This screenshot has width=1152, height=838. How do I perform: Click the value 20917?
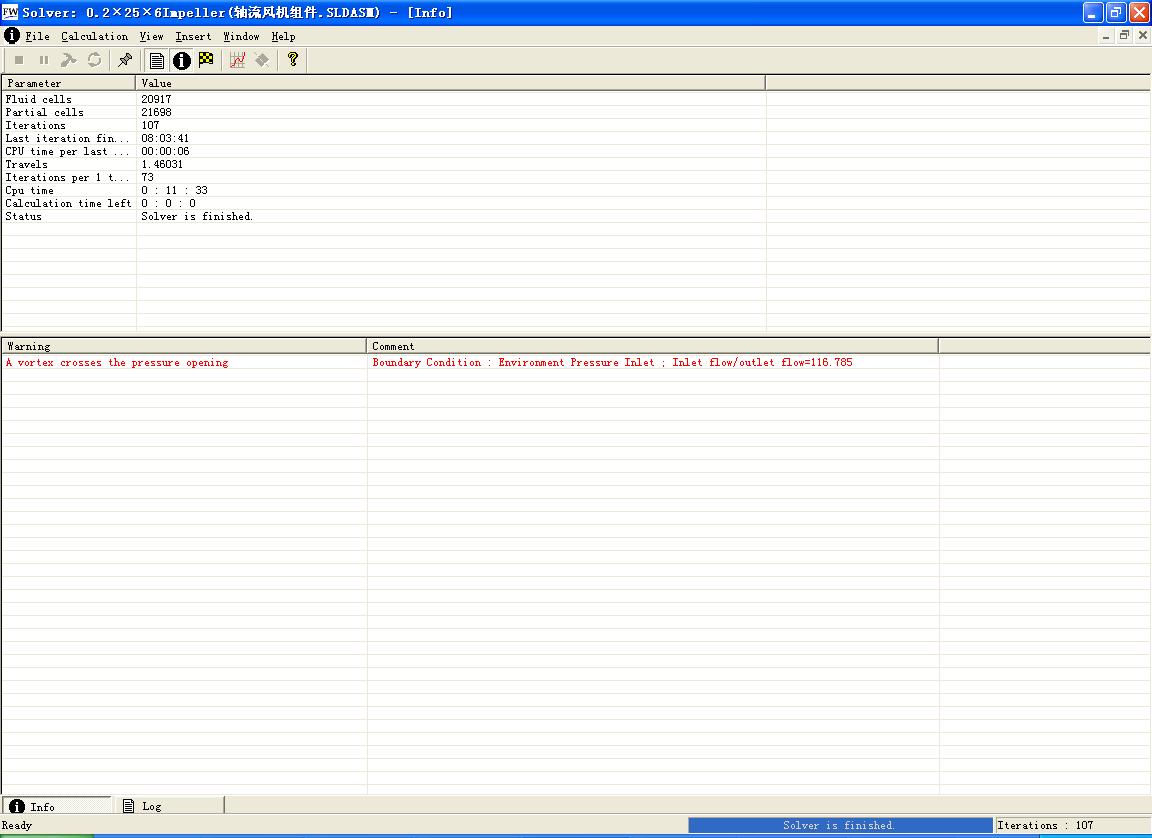pyautogui.click(x=156, y=99)
